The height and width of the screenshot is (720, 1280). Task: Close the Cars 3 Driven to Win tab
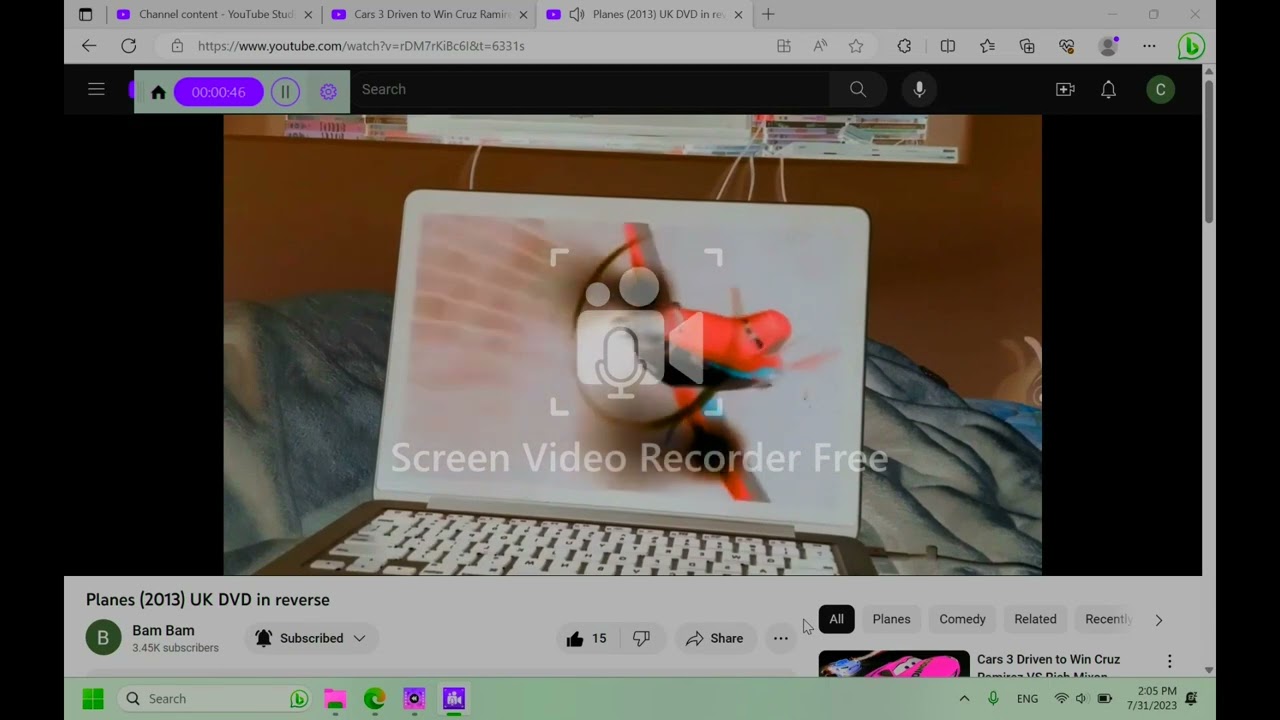[x=523, y=15]
